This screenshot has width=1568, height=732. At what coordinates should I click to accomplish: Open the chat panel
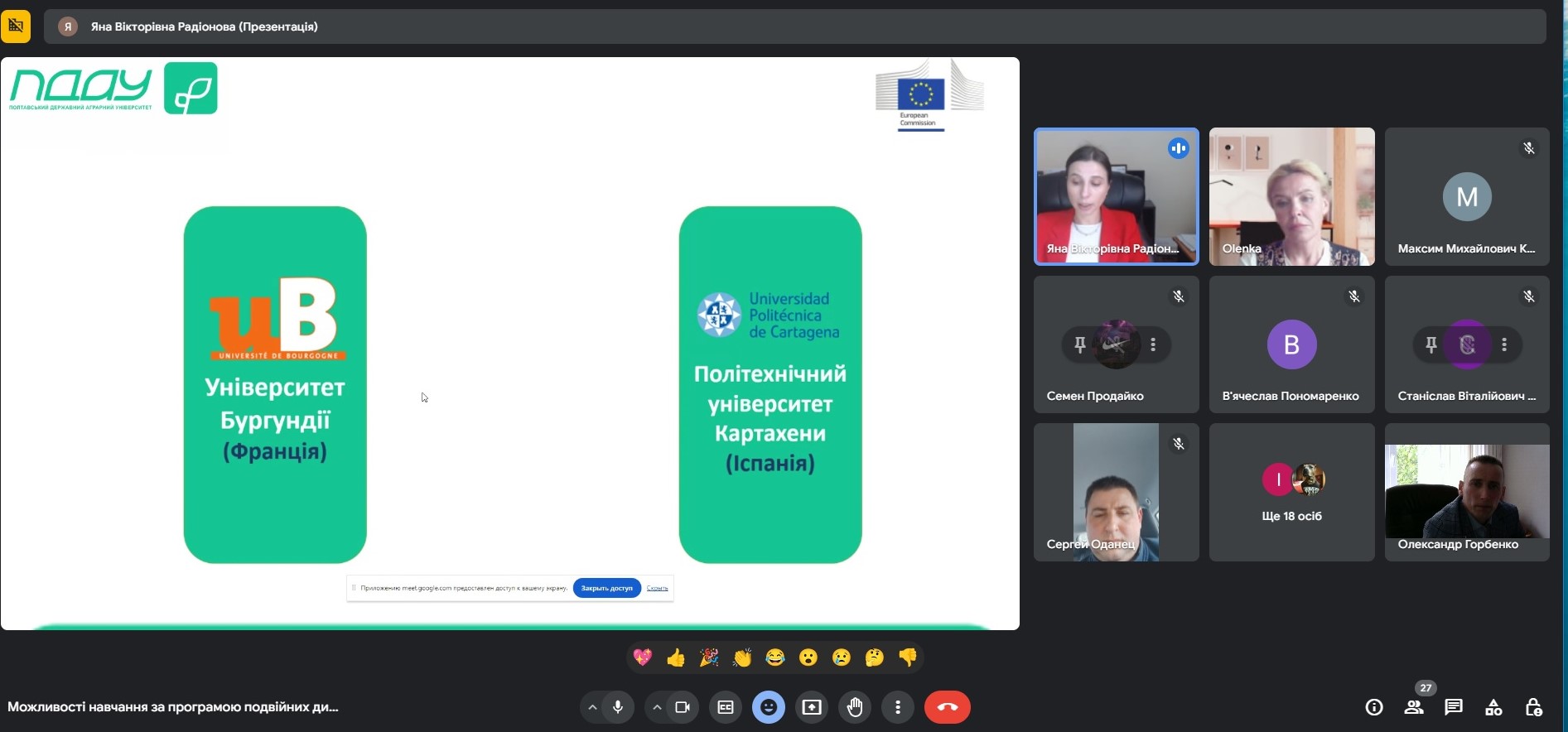pyautogui.click(x=1454, y=707)
